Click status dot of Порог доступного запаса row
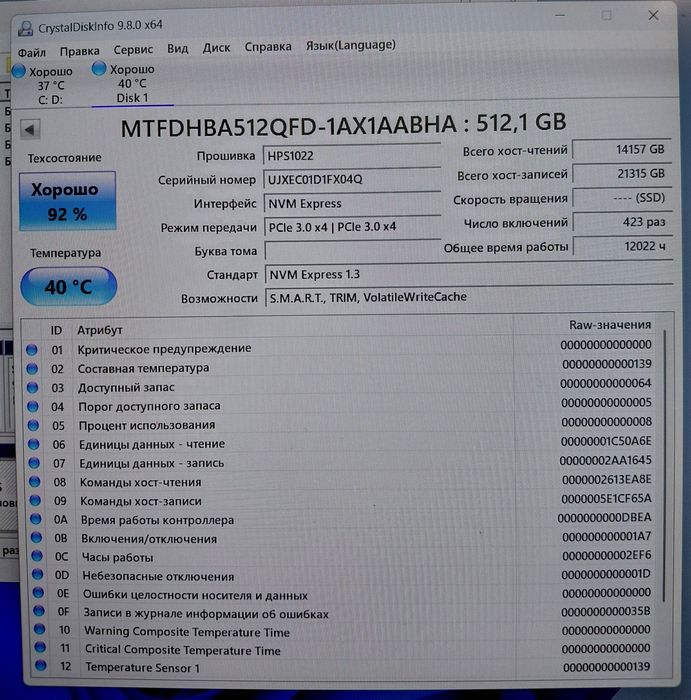The height and width of the screenshot is (700, 691). pyautogui.click(x=33, y=407)
